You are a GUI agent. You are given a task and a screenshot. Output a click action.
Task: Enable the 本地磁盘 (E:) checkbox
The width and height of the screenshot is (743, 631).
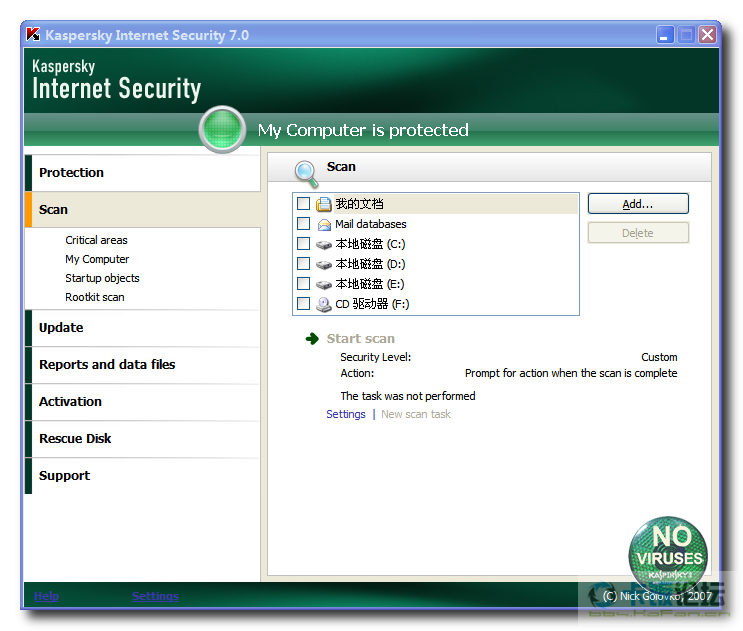[x=303, y=283]
